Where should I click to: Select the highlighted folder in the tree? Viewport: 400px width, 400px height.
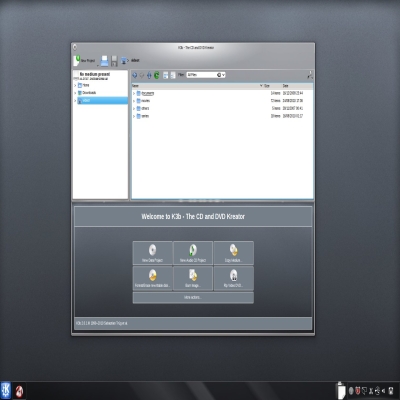click(x=102, y=101)
